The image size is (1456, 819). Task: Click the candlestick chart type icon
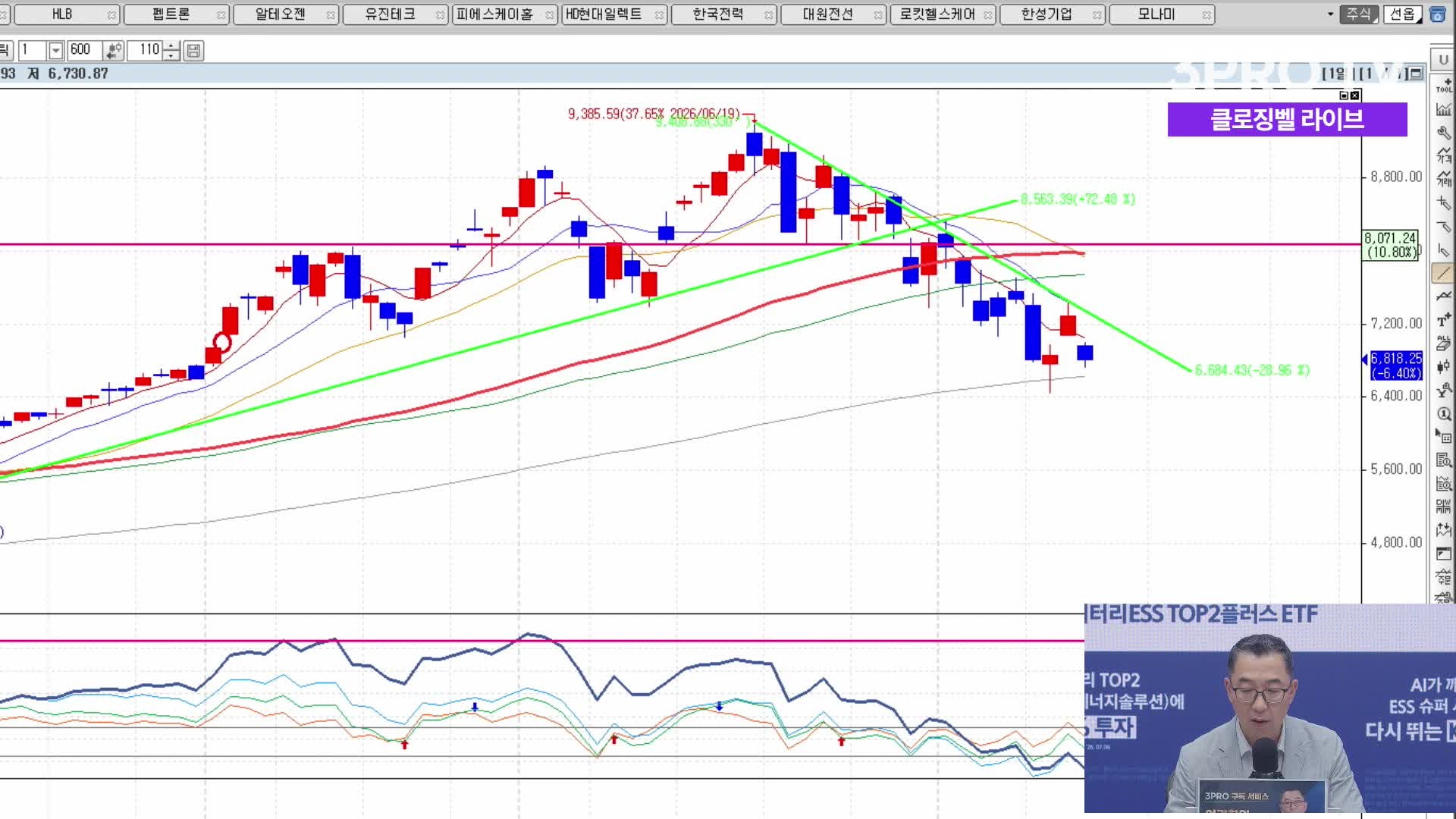click(x=1443, y=366)
